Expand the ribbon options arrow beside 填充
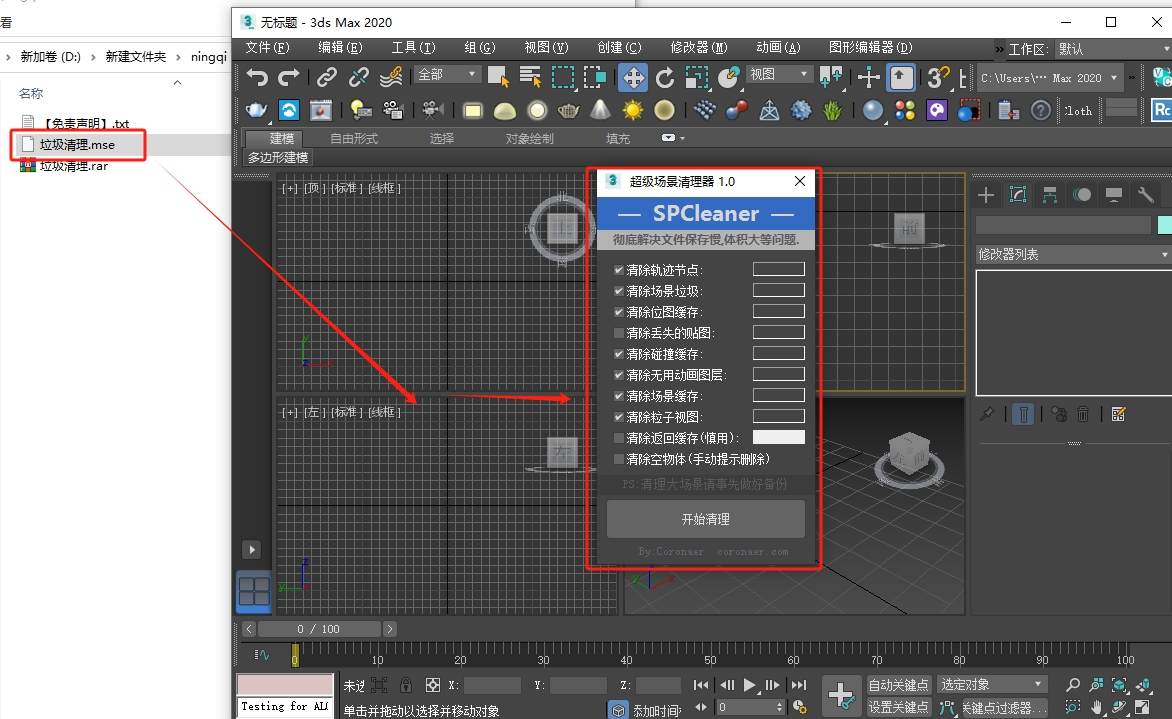 click(673, 138)
